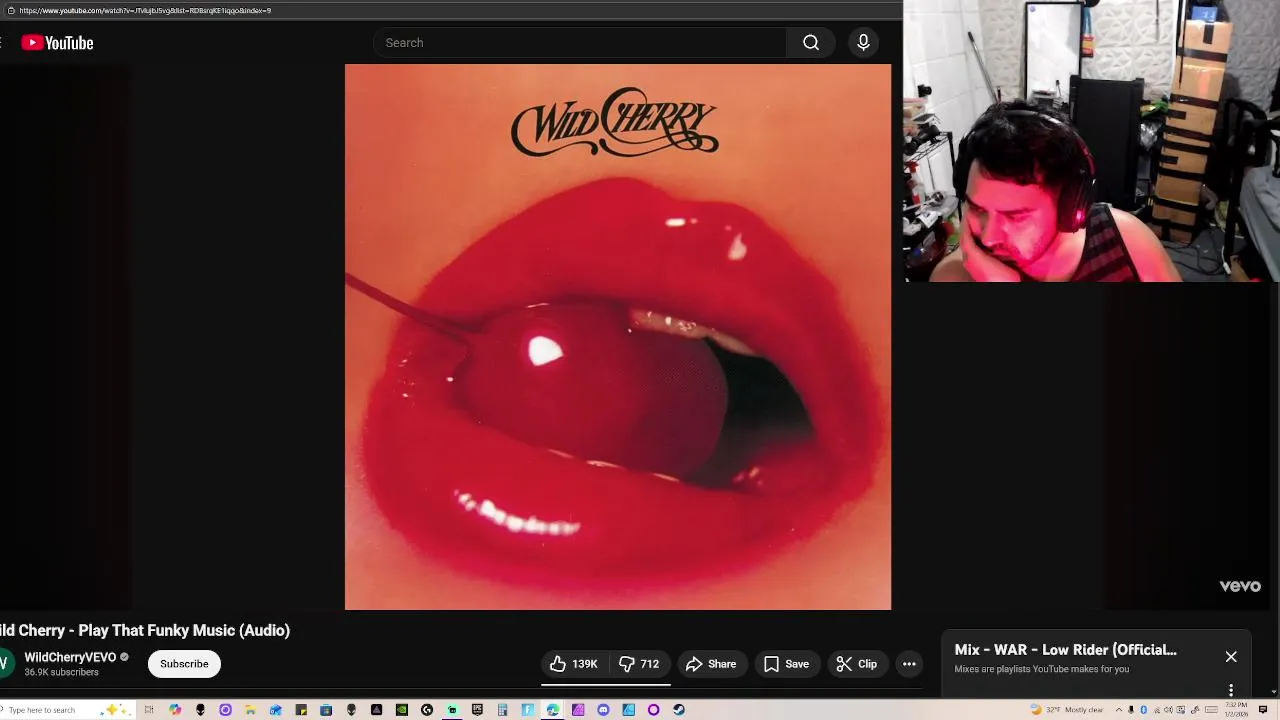Open the touch keyboard tray icon
Screen dimensions: 1280x720
coord(1211,710)
